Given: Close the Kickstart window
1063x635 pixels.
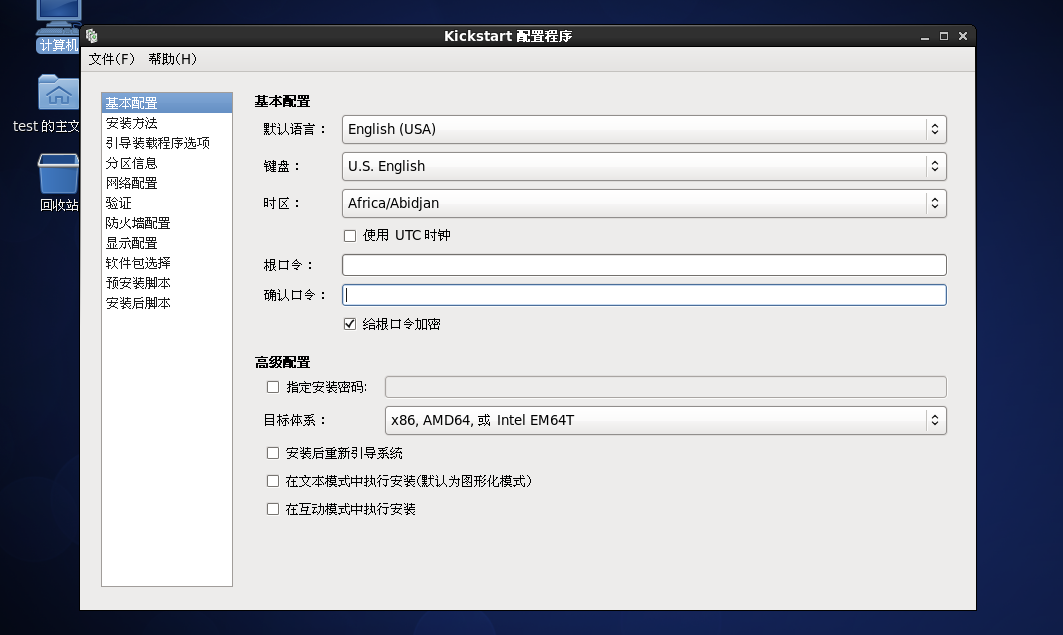Looking at the screenshot, I should pos(963,36).
